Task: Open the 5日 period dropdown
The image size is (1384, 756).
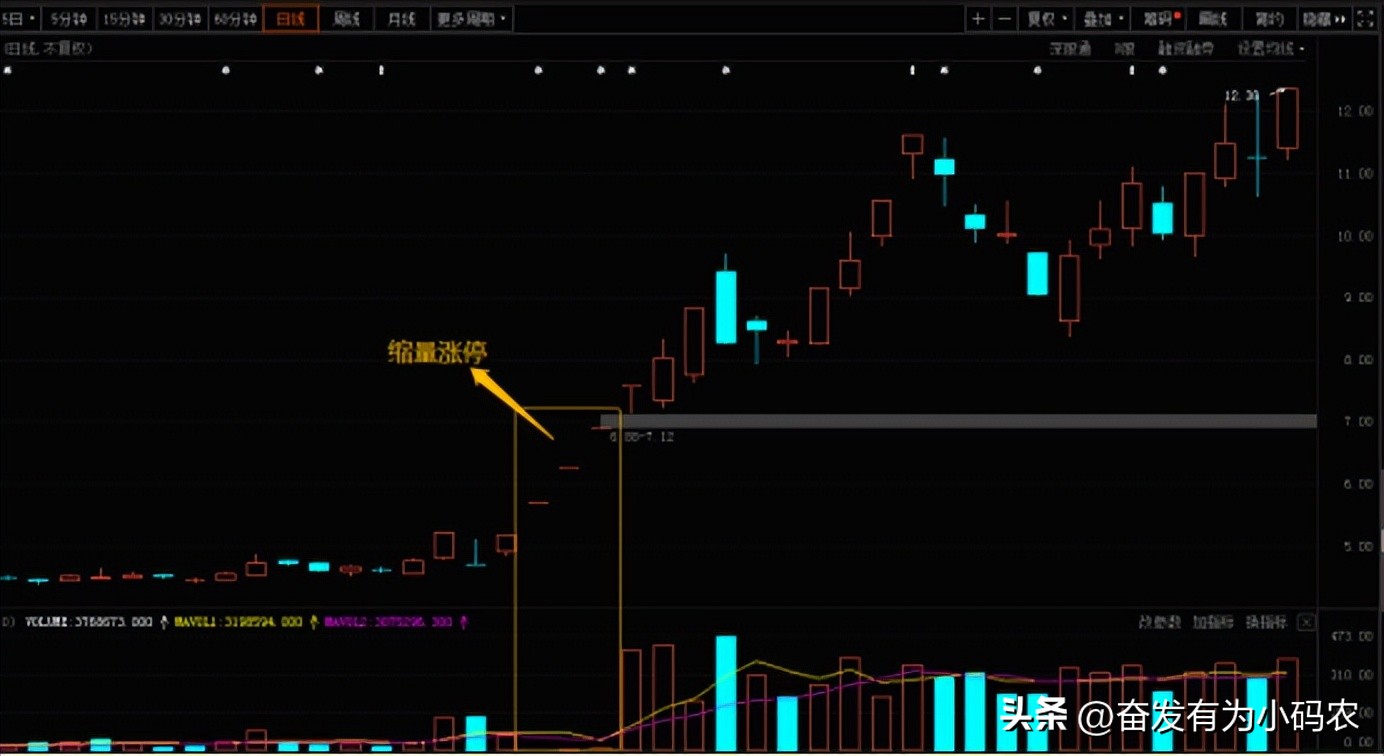Action: point(20,18)
